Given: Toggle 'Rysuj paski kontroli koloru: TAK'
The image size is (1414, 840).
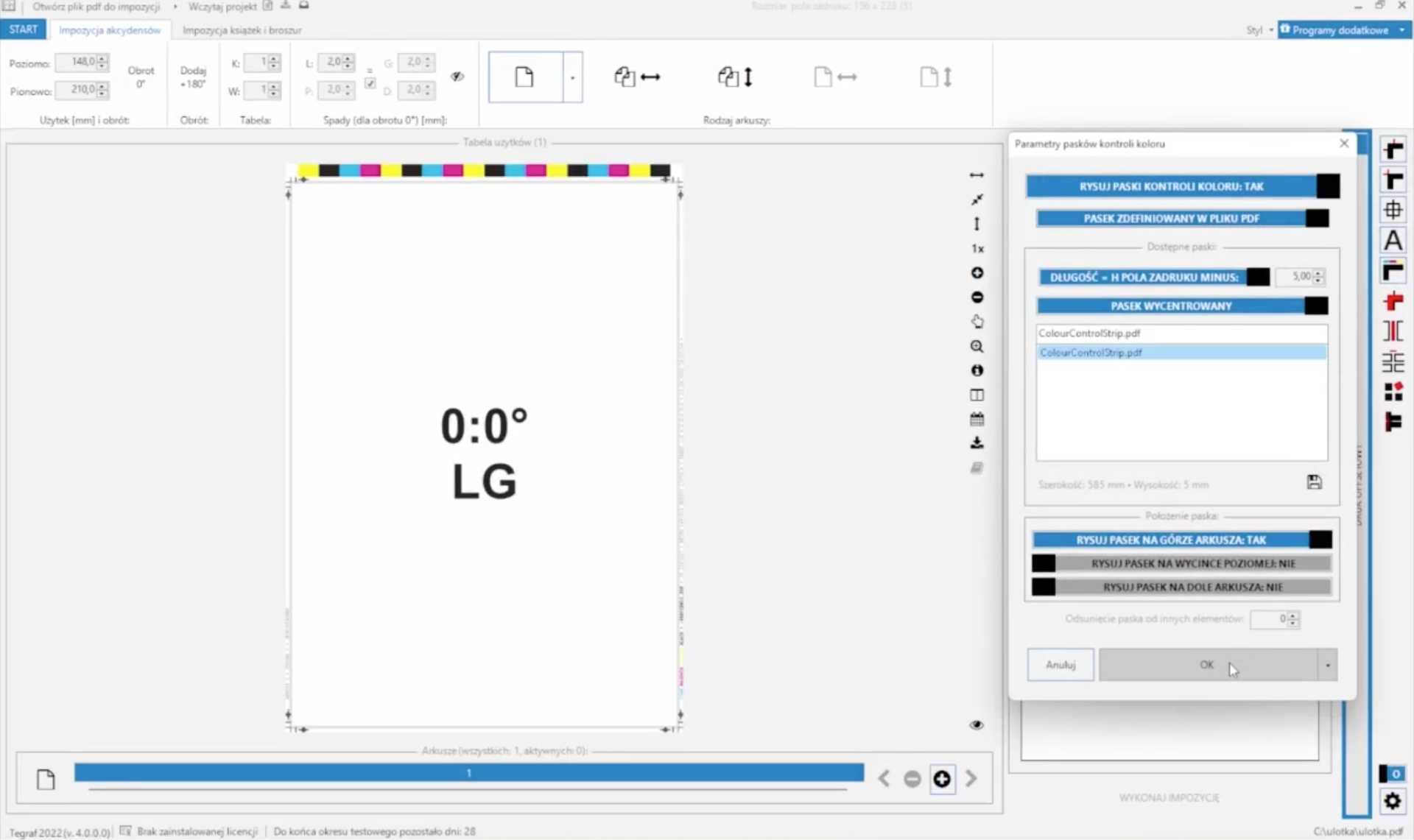Looking at the screenshot, I should pos(1182,186).
